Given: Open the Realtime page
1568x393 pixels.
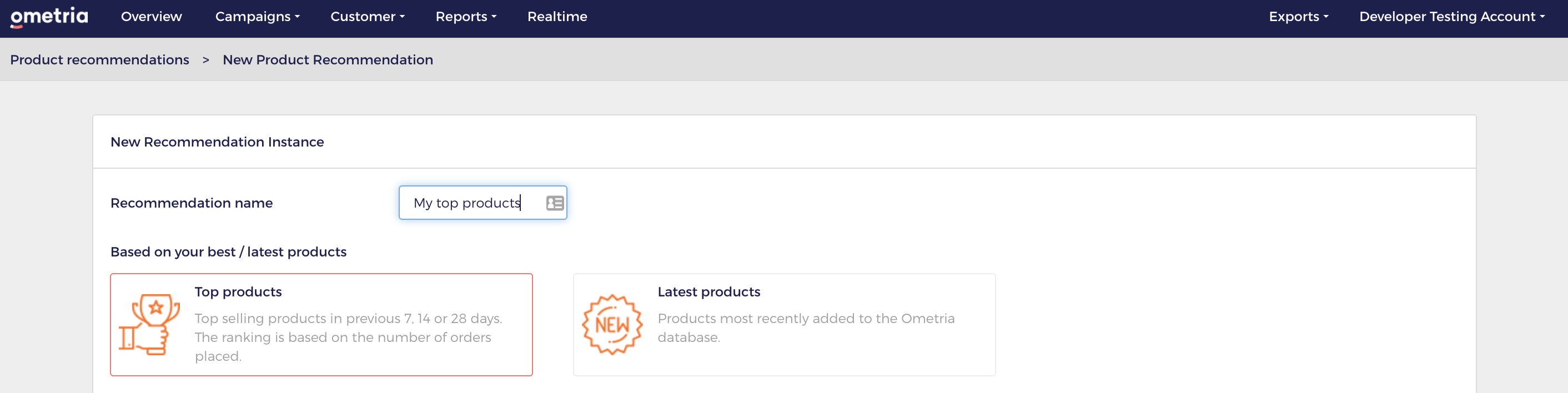Looking at the screenshot, I should coord(557,17).
